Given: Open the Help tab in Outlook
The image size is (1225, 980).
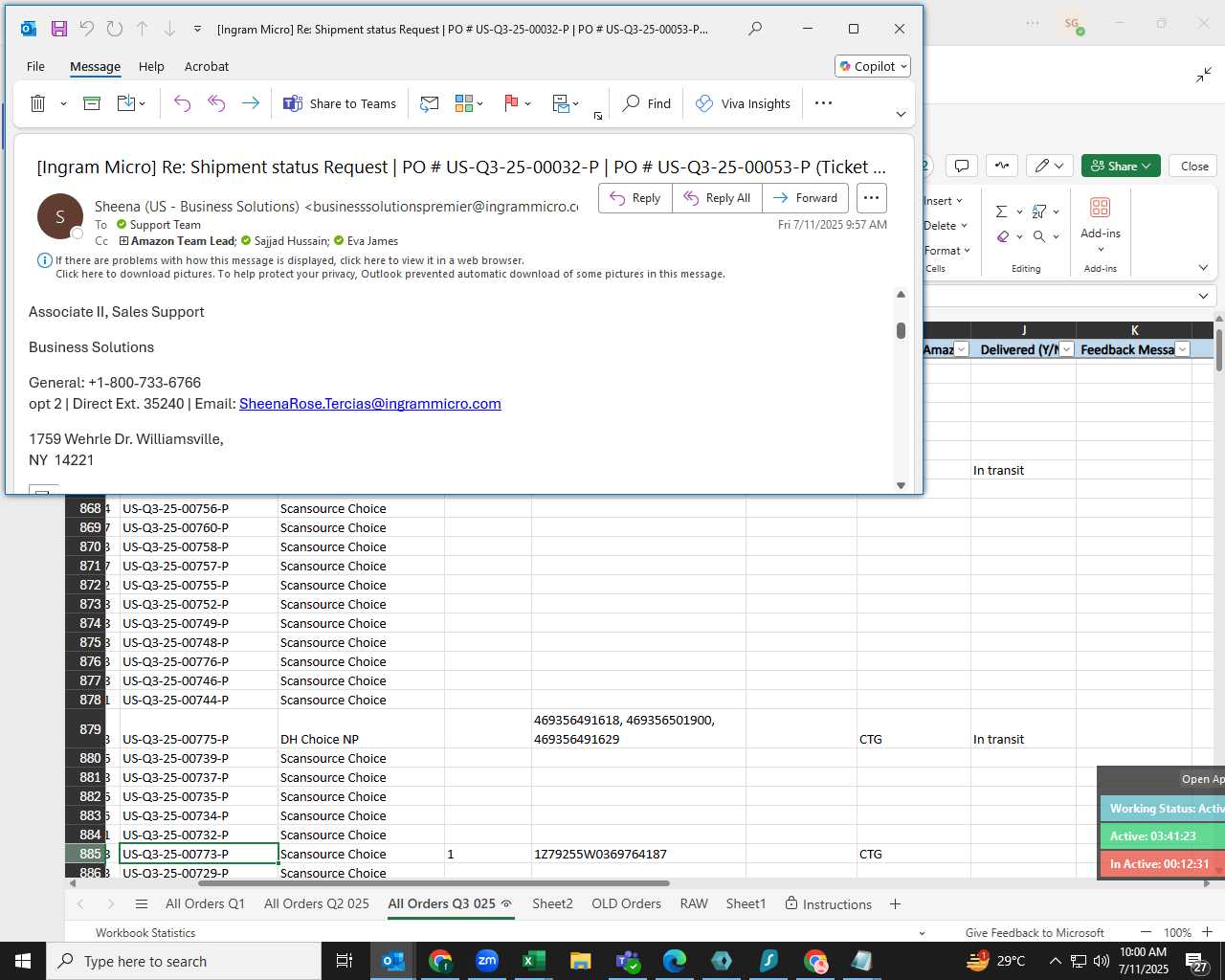Looking at the screenshot, I should point(151,66).
